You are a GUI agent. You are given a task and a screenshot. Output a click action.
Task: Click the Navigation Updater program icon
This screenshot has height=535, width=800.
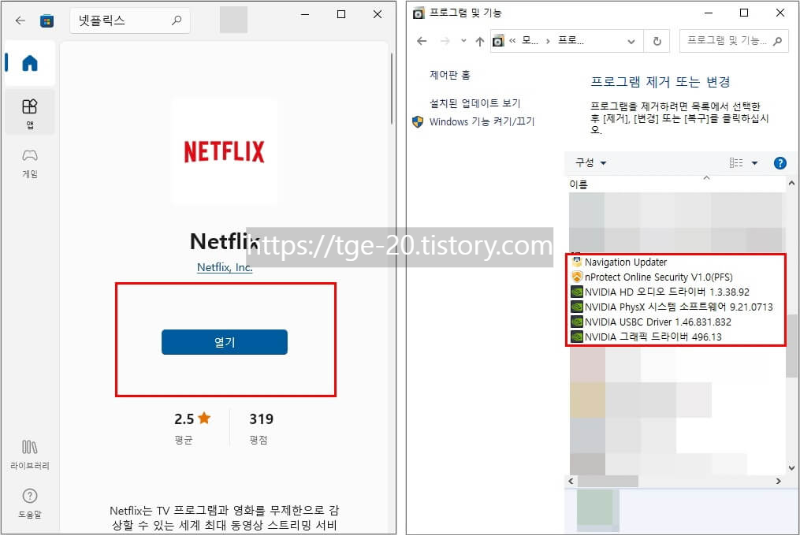click(577, 262)
